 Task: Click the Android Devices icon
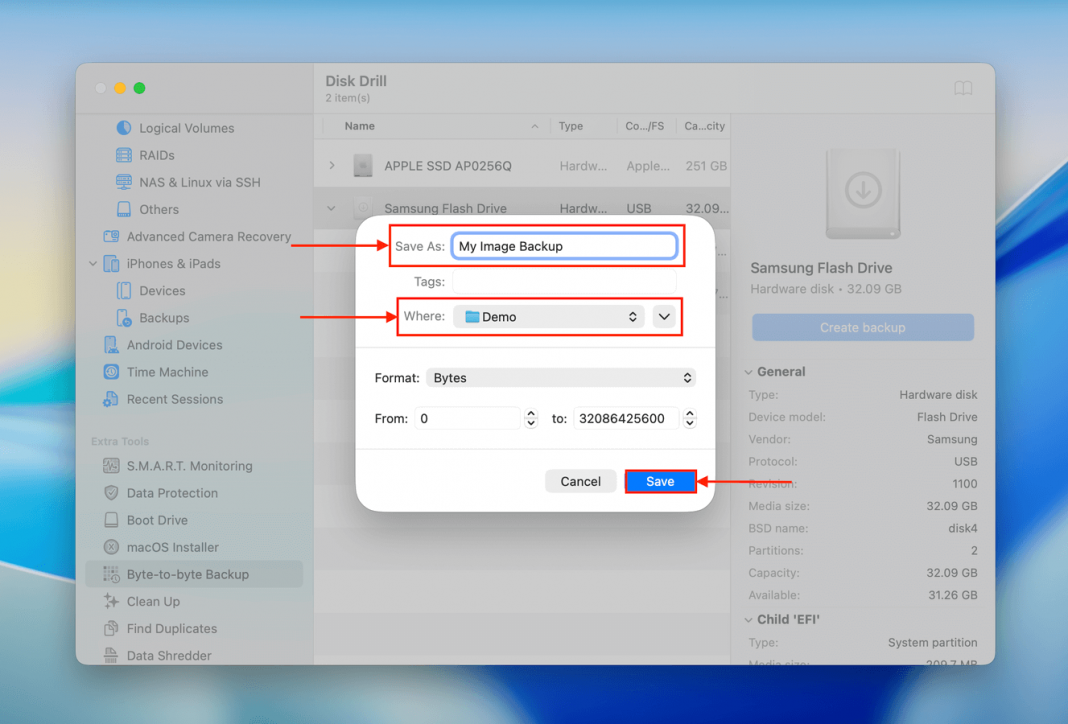[x=111, y=345]
